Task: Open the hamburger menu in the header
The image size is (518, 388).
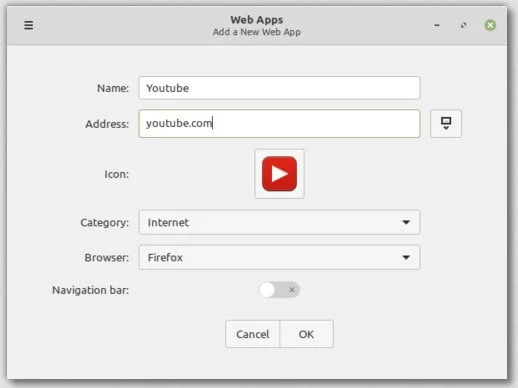Action: pyautogui.click(x=29, y=25)
